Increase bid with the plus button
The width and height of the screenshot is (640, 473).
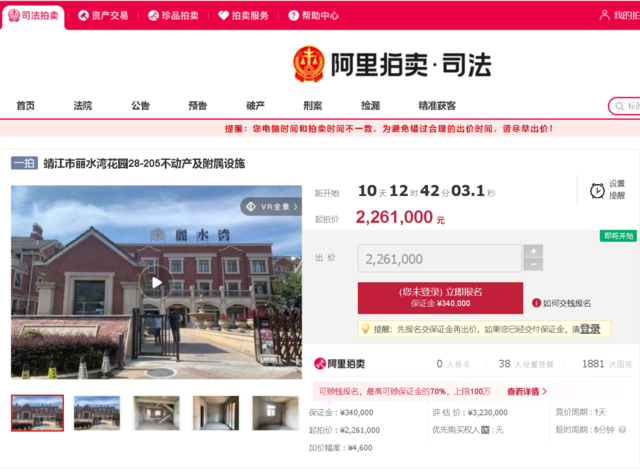533,251
